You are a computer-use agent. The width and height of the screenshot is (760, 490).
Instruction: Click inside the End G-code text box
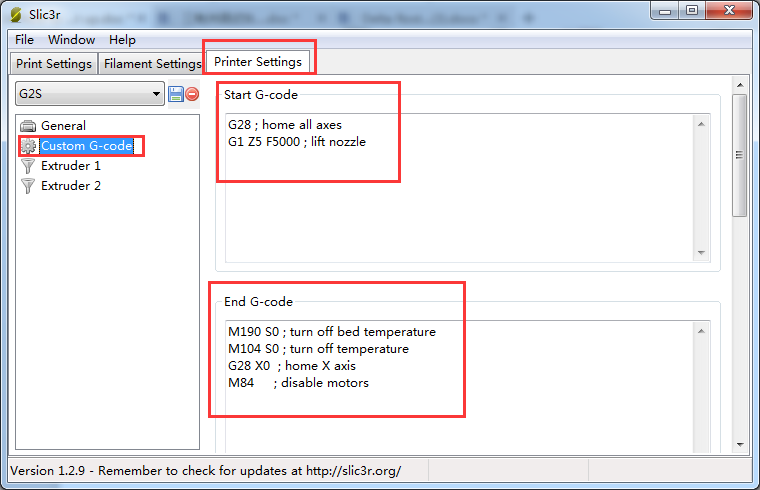[459, 387]
